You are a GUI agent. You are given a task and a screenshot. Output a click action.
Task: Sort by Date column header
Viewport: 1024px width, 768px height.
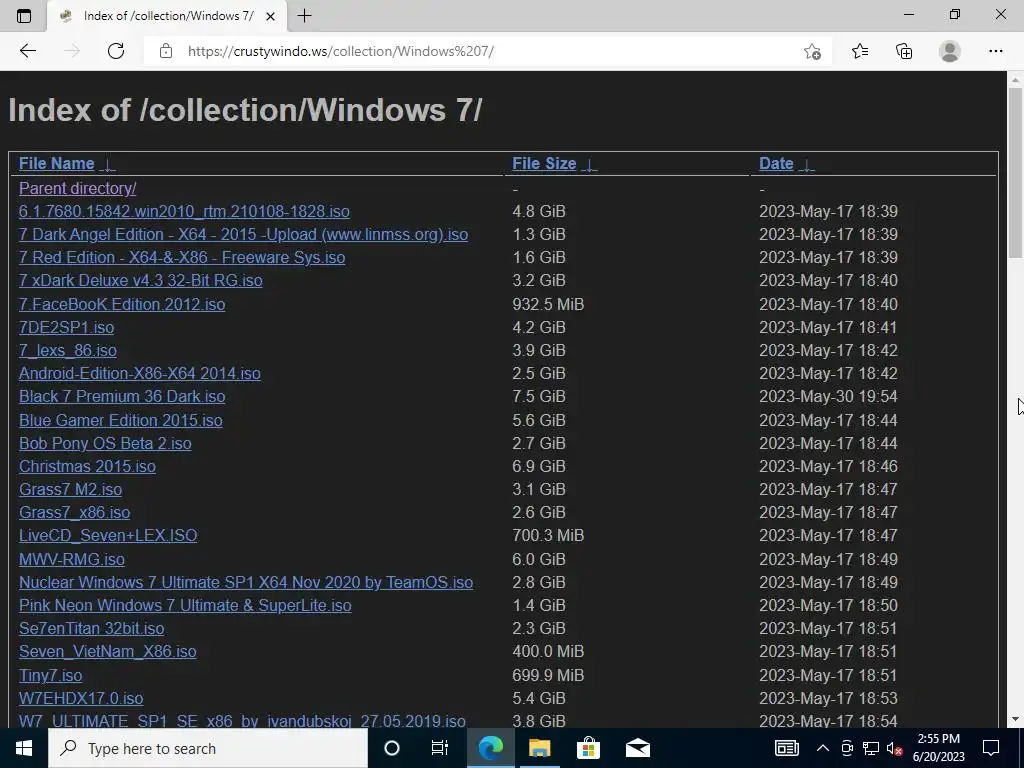point(776,163)
